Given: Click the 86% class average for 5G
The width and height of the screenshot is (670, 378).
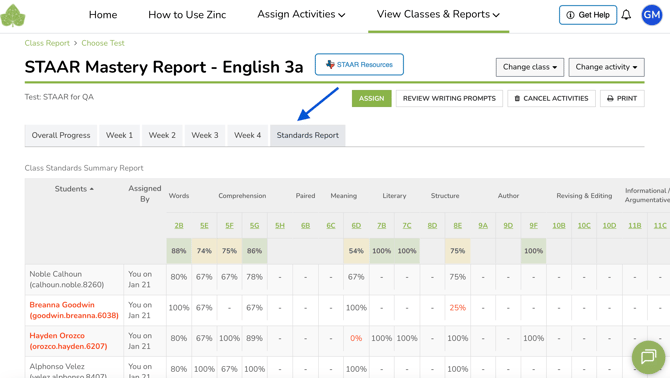Looking at the screenshot, I should (255, 251).
